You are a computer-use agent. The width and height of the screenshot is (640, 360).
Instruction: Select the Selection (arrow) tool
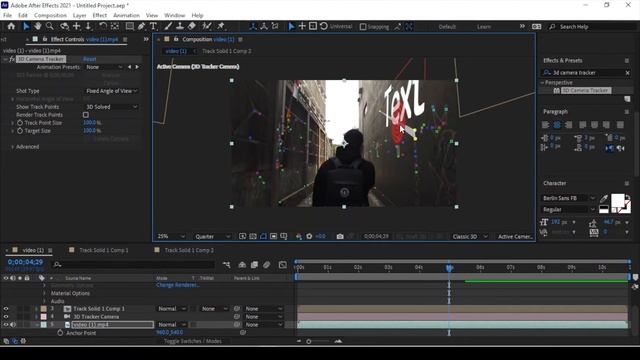[26, 26]
